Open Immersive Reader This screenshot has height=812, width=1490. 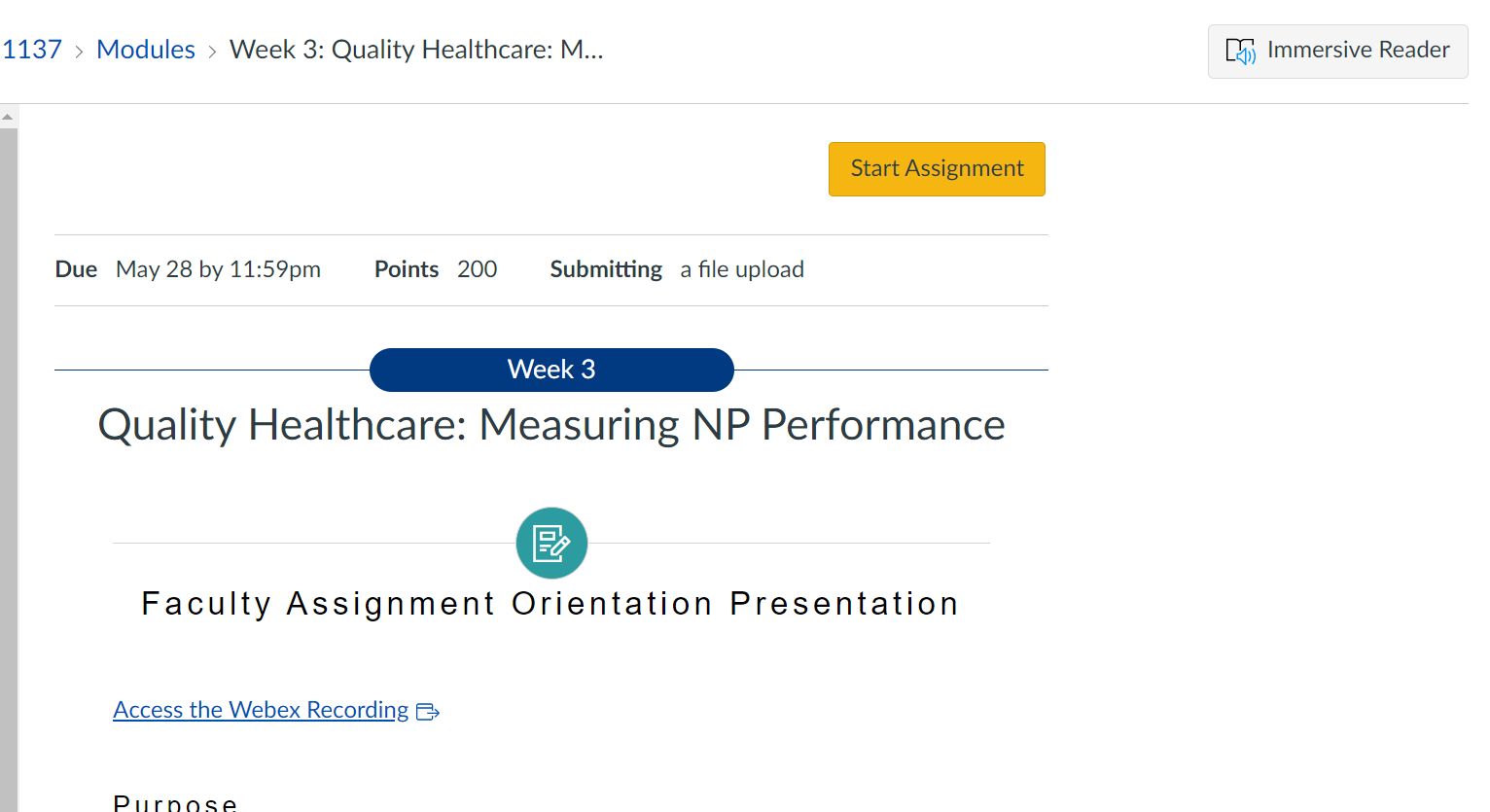(x=1337, y=51)
